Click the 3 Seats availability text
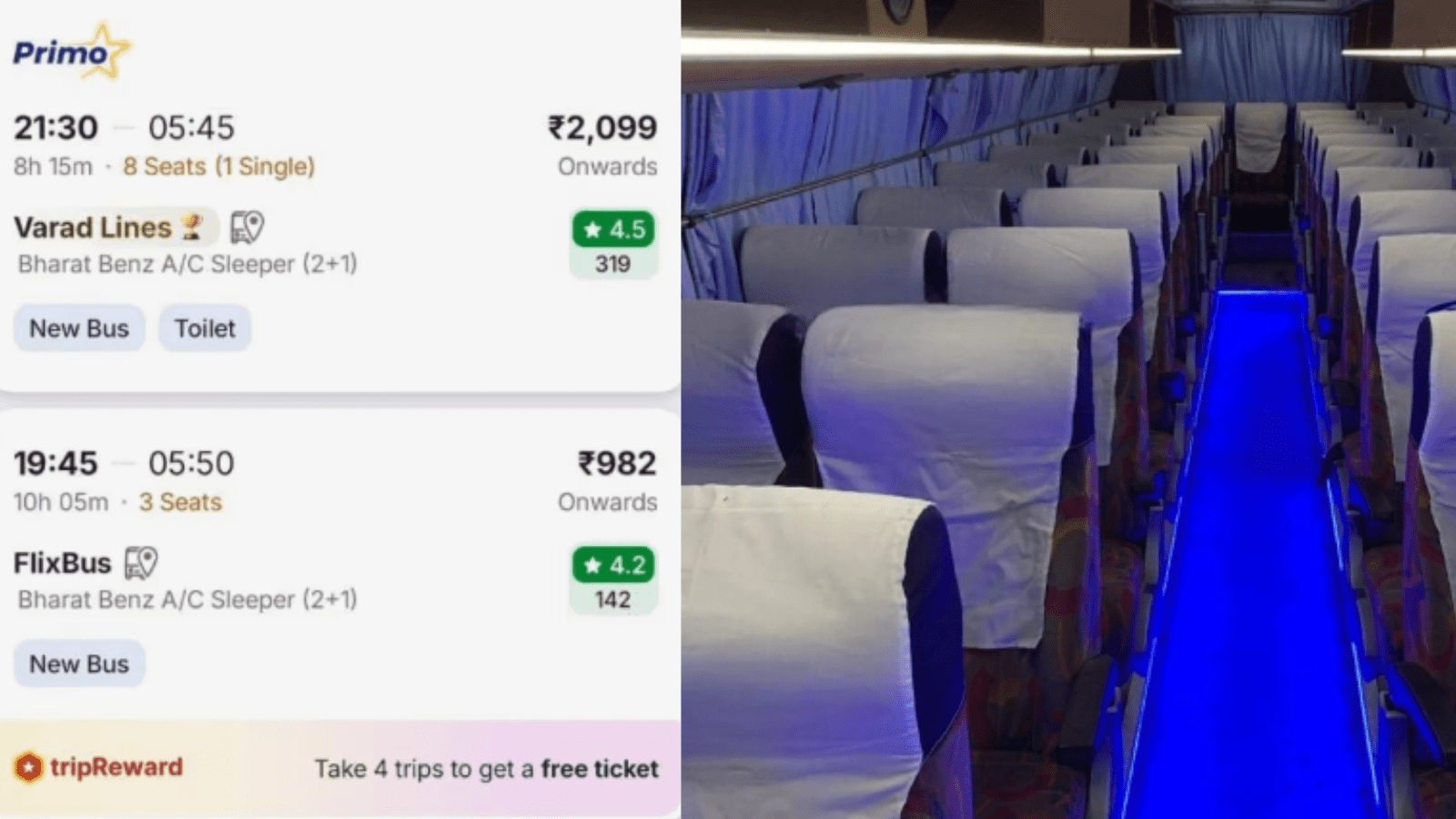Image resolution: width=1456 pixels, height=819 pixels. (180, 502)
